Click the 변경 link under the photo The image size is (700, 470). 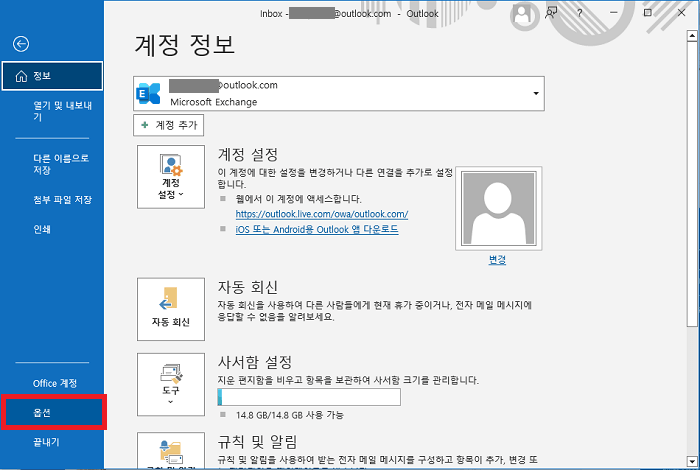tap(497, 260)
